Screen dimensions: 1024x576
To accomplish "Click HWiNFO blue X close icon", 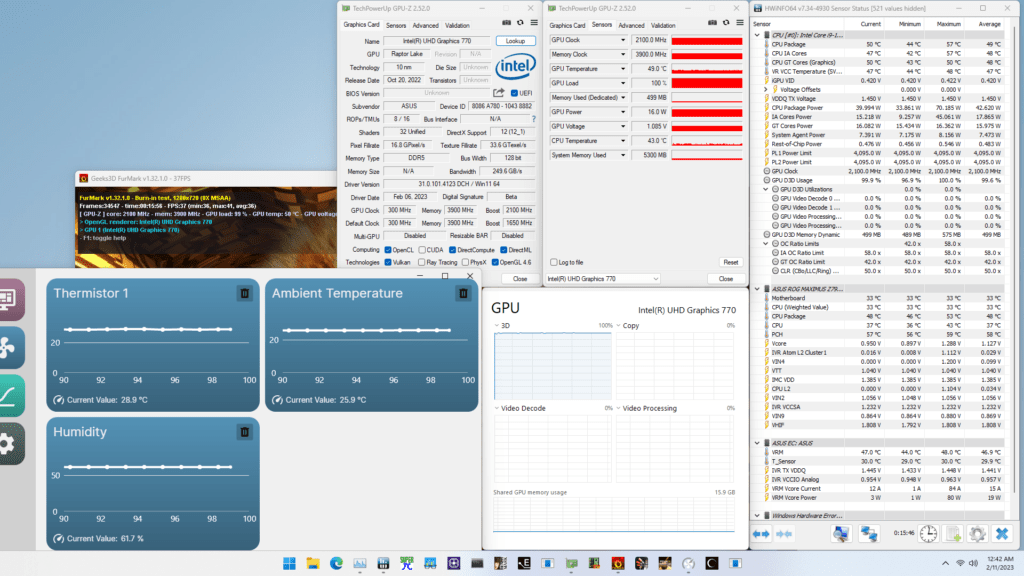I will tap(1002, 534).
